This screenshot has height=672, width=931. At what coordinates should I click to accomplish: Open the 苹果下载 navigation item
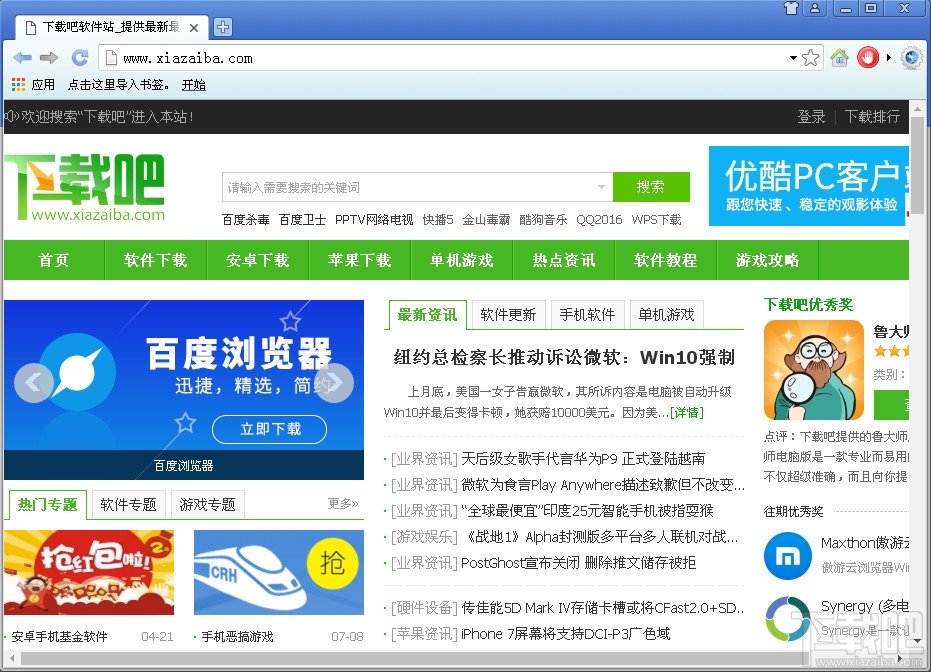click(x=360, y=260)
